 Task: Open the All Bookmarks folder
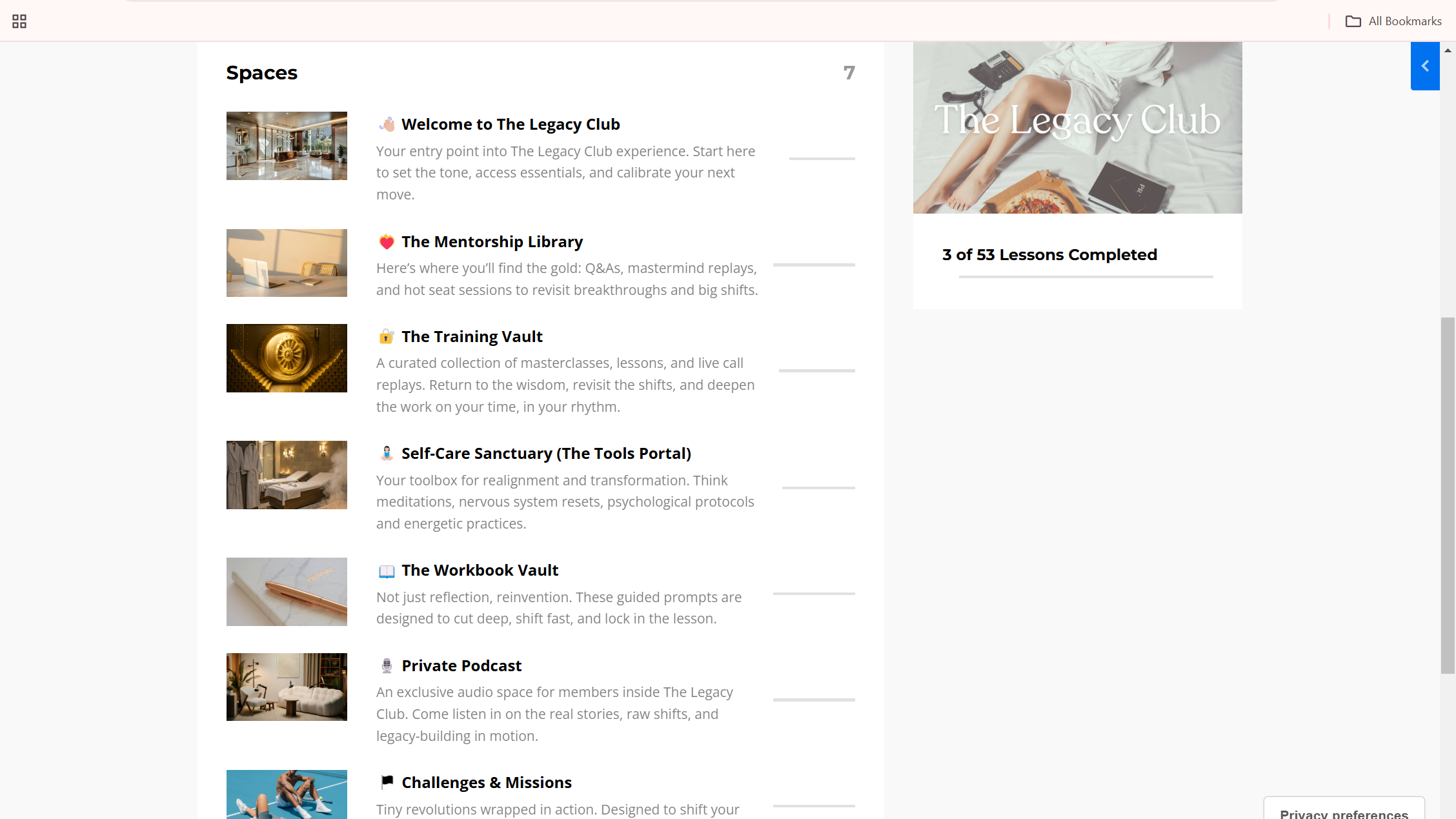pyautogui.click(x=1393, y=21)
